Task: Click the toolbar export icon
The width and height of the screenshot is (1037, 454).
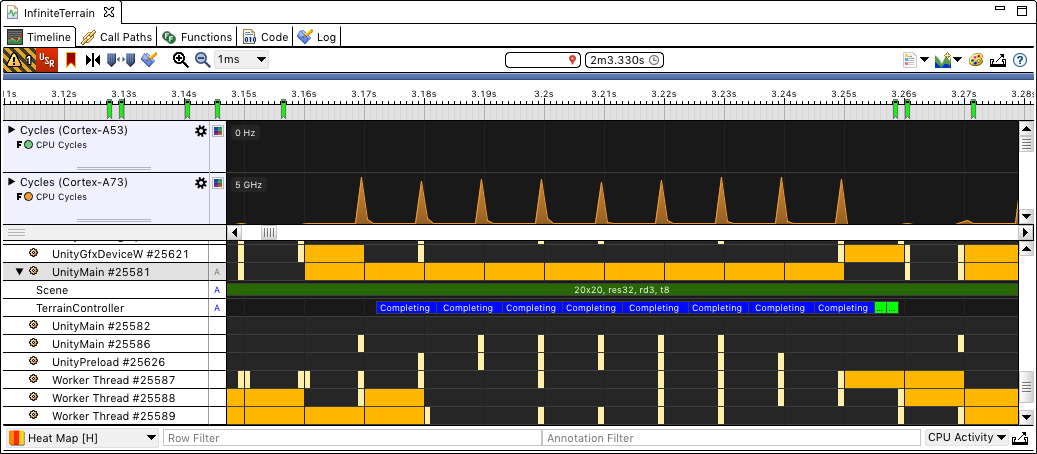Action: pyautogui.click(x=998, y=60)
